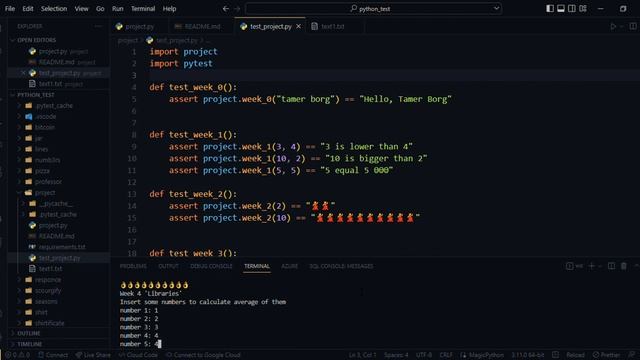Screen dimensions: 640x360
Task: Click the project breadcrumb segment
Action: point(128,40)
